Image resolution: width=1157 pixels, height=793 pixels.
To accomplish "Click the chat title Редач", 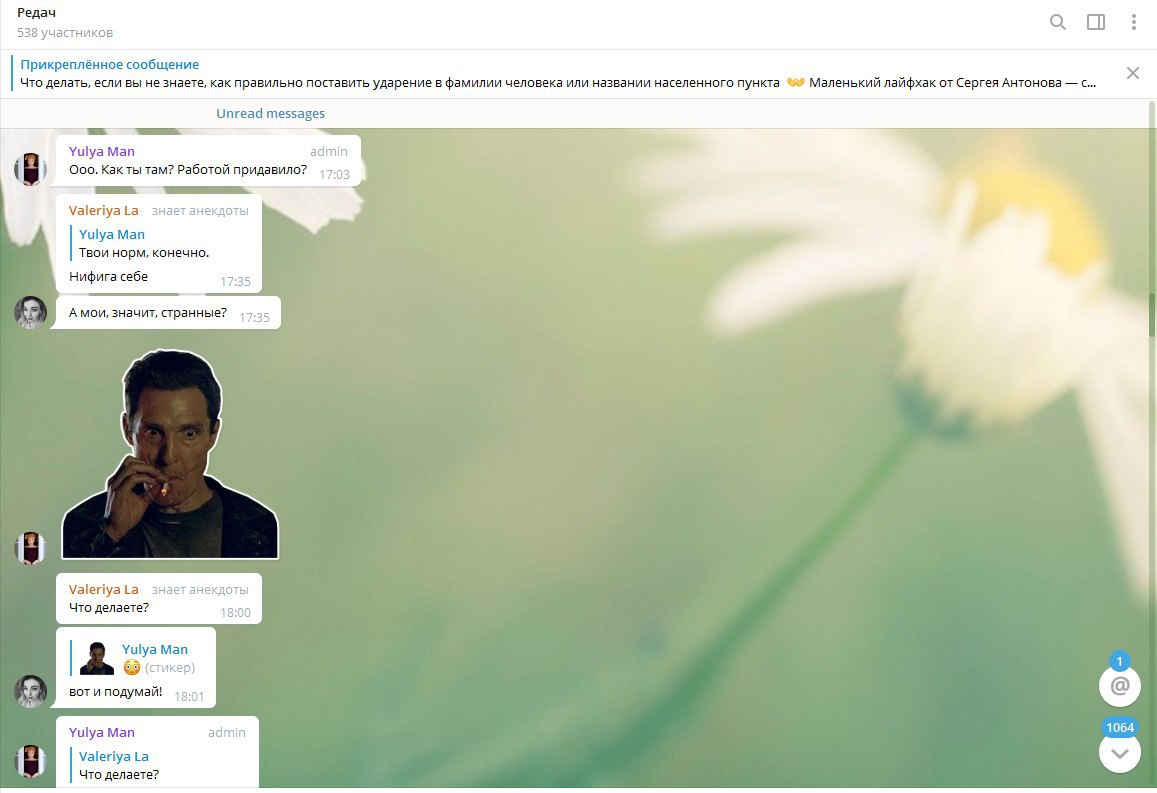I will [36, 13].
